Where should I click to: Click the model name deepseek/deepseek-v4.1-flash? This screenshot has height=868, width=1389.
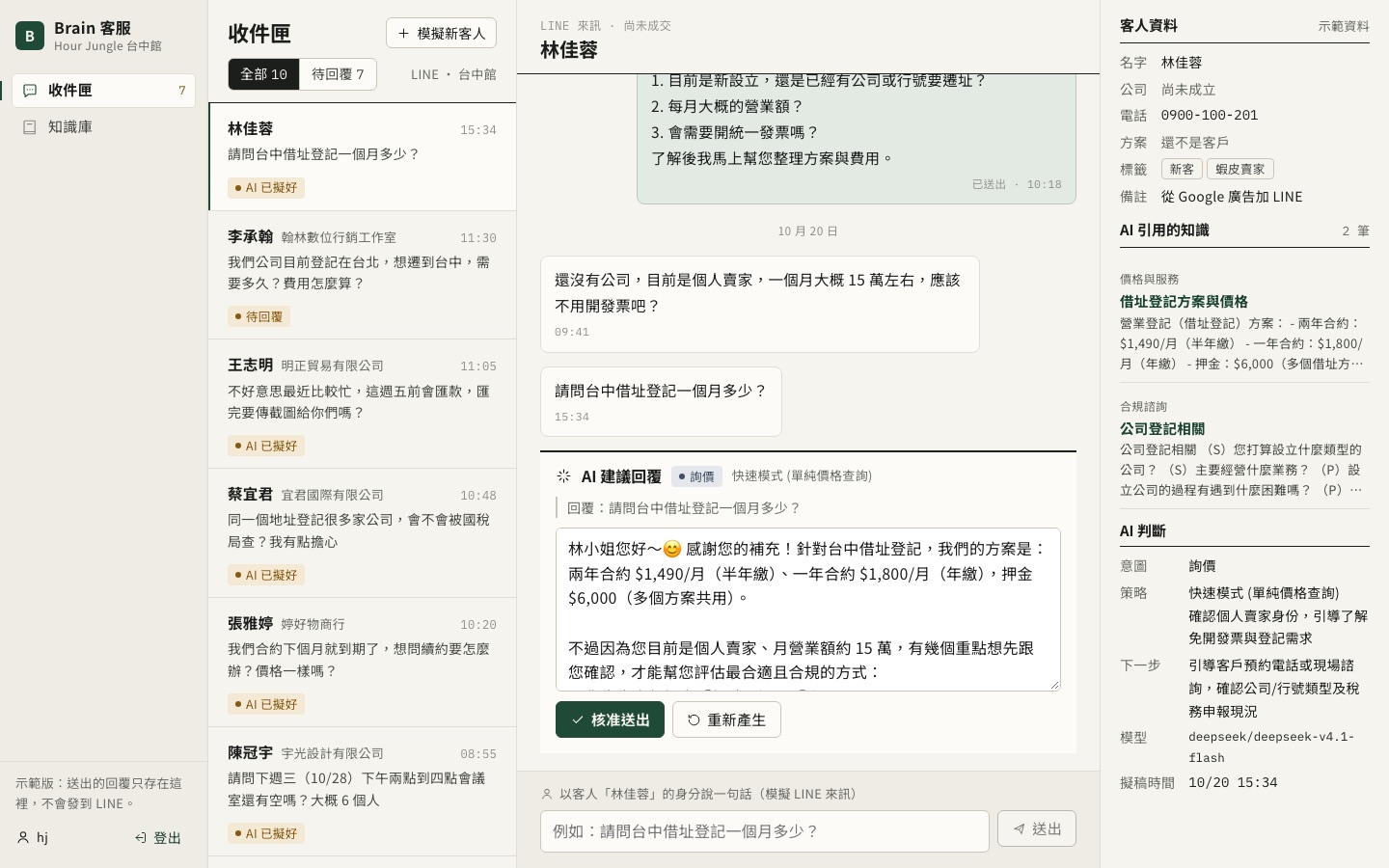[x=1271, y=747]
